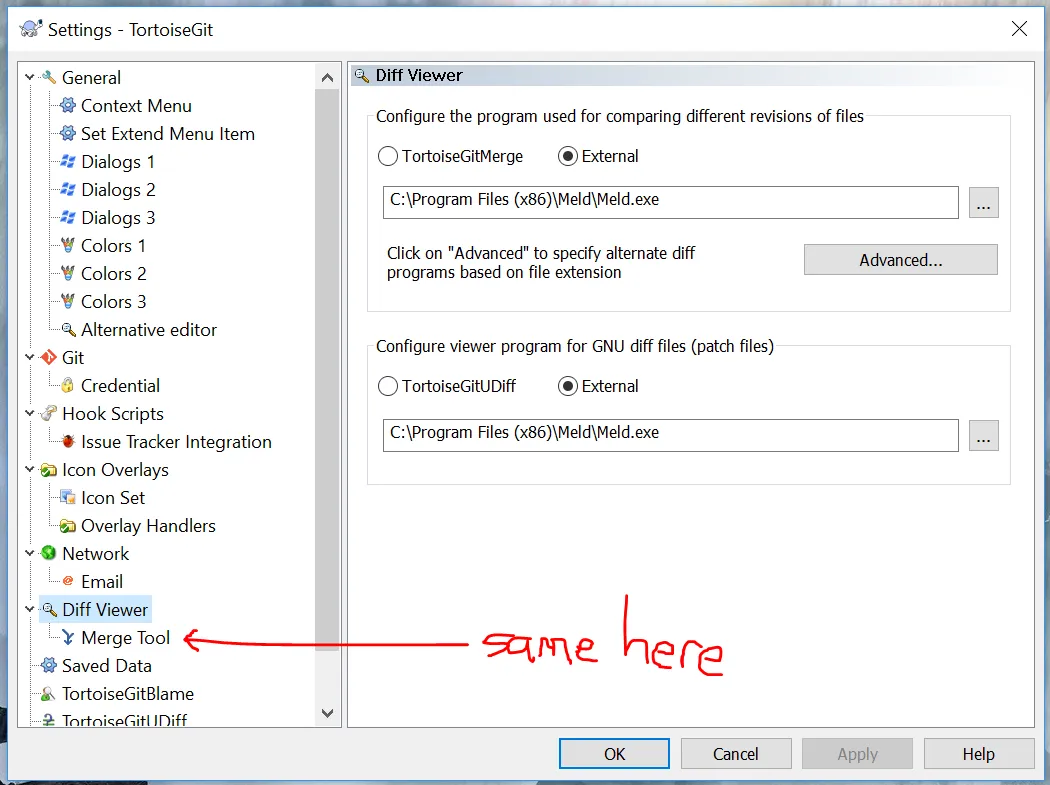The image size is (1050, 785).
Task: Go to Alternative editor settings
Action: 149,330
